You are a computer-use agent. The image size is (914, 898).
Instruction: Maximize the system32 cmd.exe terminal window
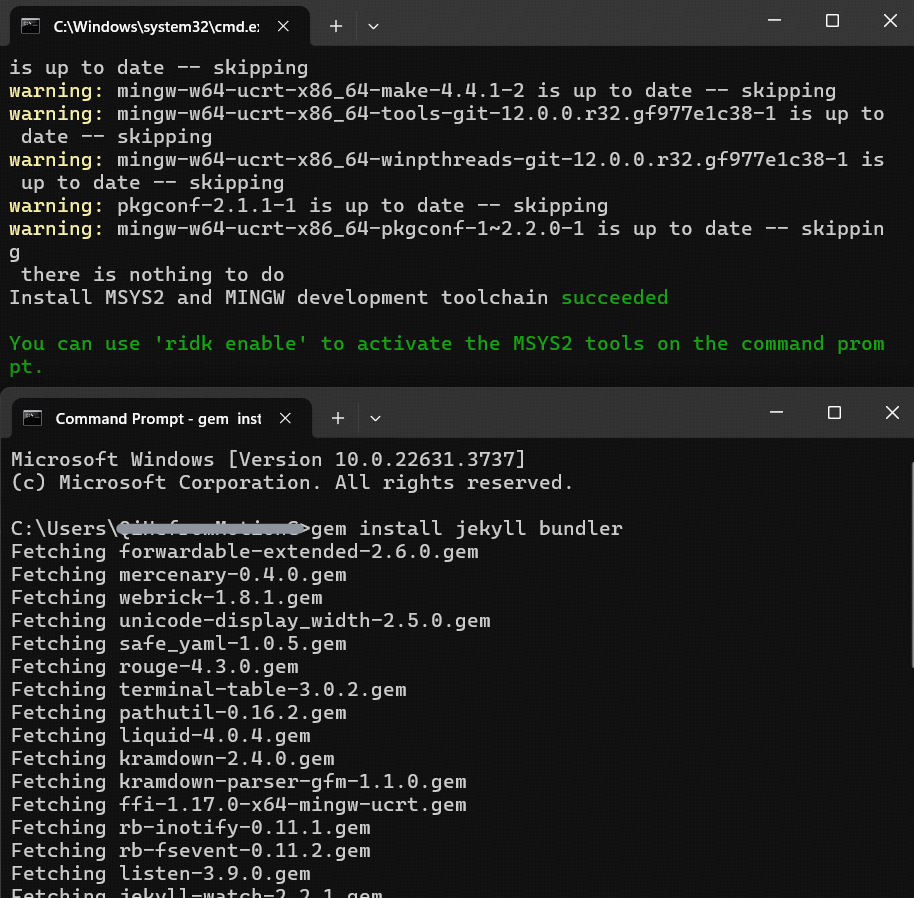coord(832,21)
